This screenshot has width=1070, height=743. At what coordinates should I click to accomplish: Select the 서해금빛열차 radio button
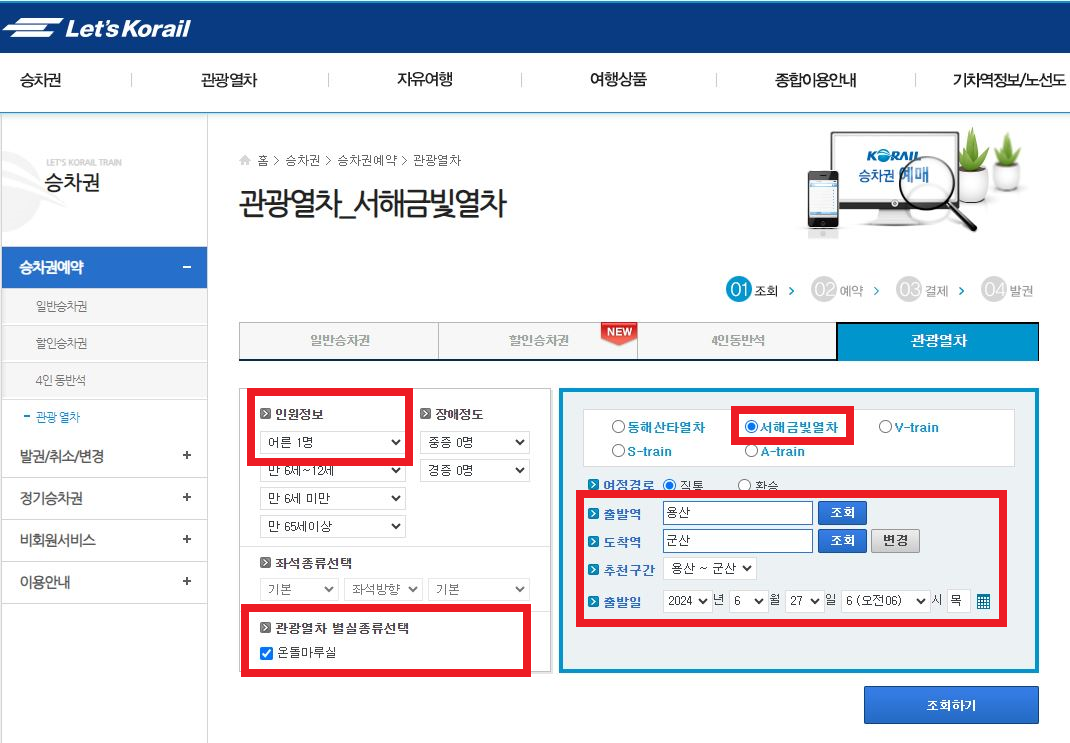[x=751, y=426]
